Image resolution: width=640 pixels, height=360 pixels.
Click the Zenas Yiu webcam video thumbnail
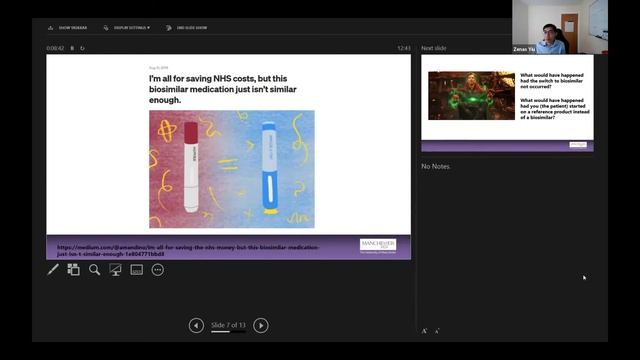tap(560, 27)
